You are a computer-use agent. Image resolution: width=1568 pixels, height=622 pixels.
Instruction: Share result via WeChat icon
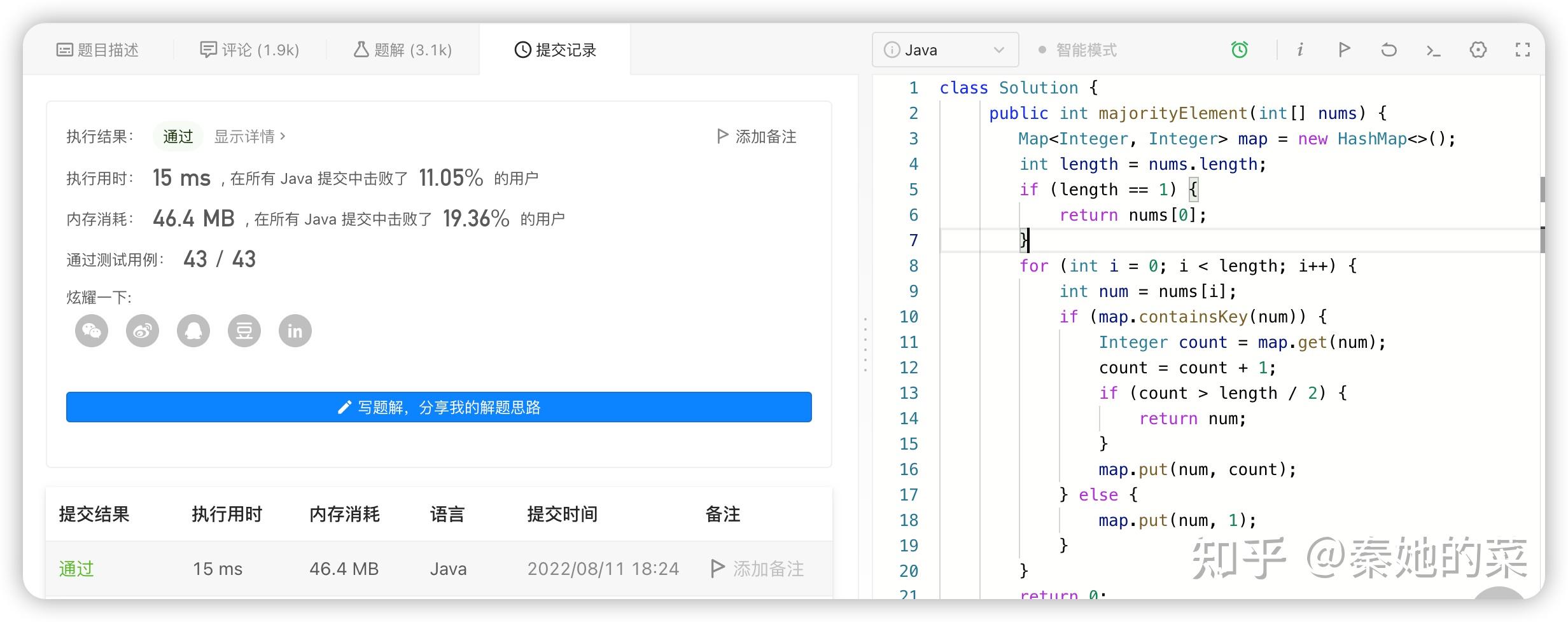click(92, 331)
